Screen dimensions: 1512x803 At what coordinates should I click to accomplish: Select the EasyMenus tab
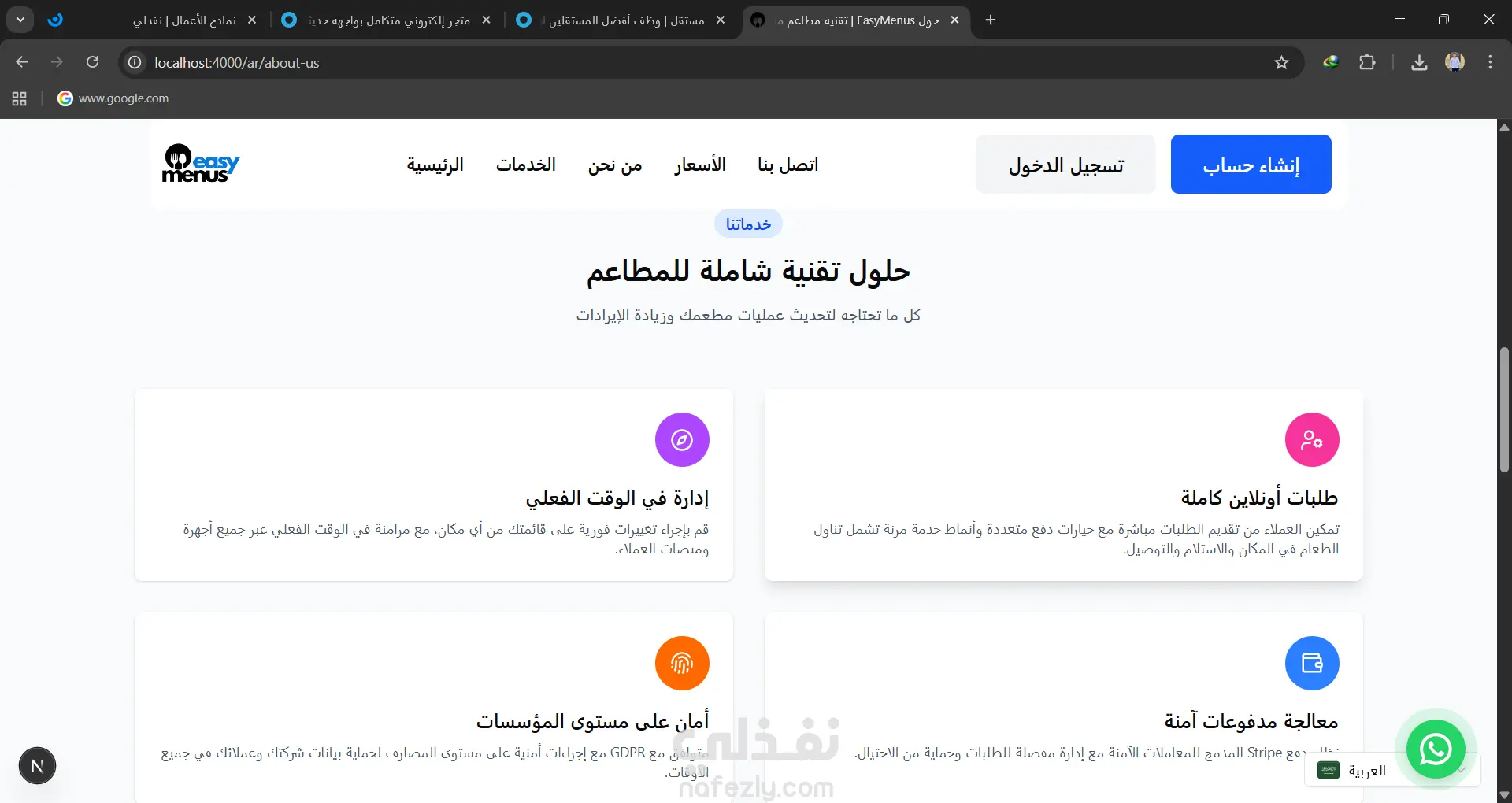click(x=856, y=20)
